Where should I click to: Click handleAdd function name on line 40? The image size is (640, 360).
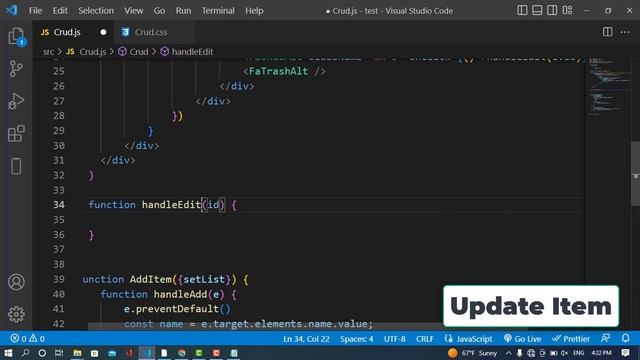(x=180, y=294)
